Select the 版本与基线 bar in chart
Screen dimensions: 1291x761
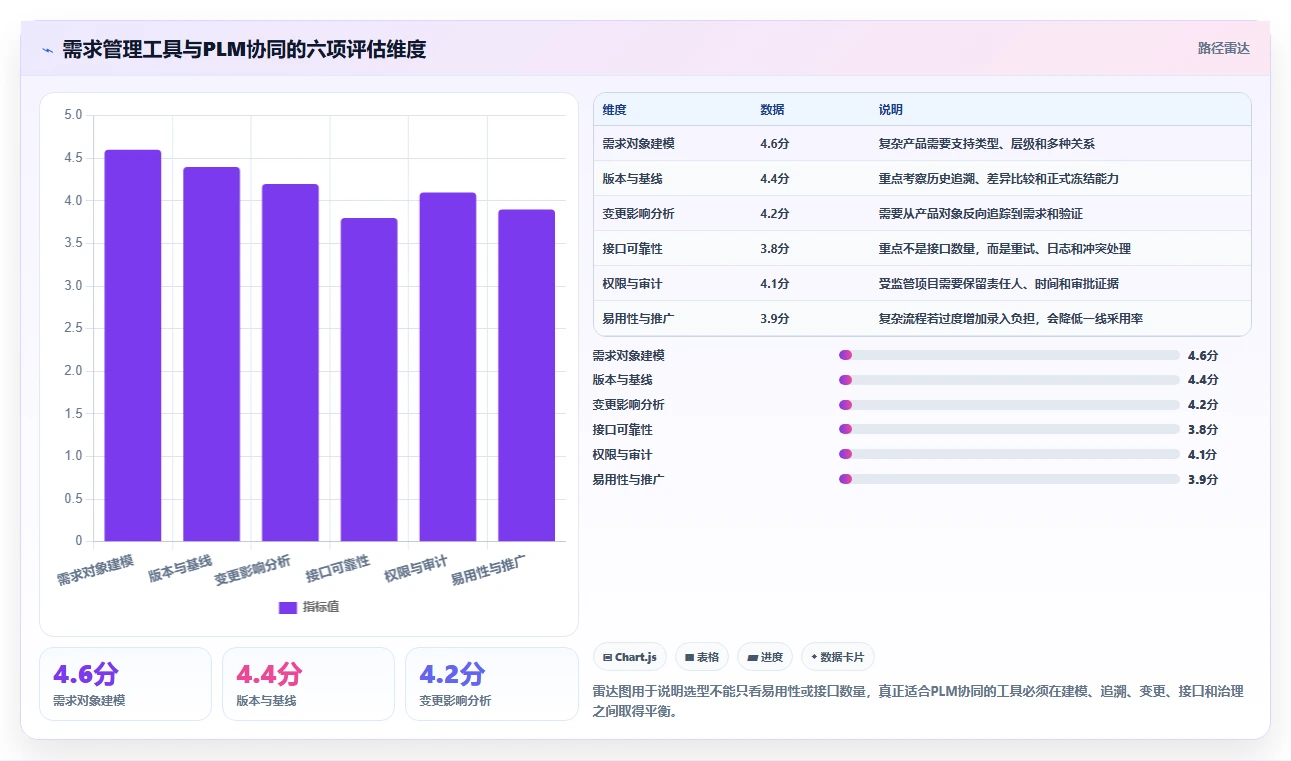211,355
